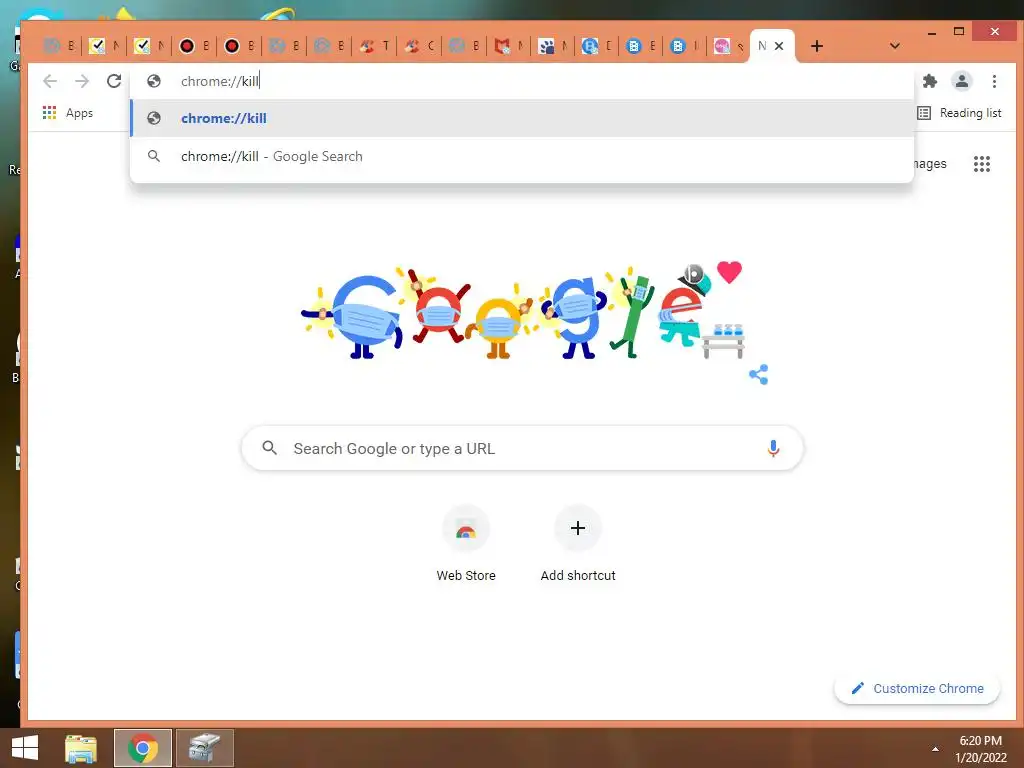The height and width of the screenshot is (768, 1024).
Task: Open the Extensions puzzle-piece icon
Action: click(x=929, y=81)
